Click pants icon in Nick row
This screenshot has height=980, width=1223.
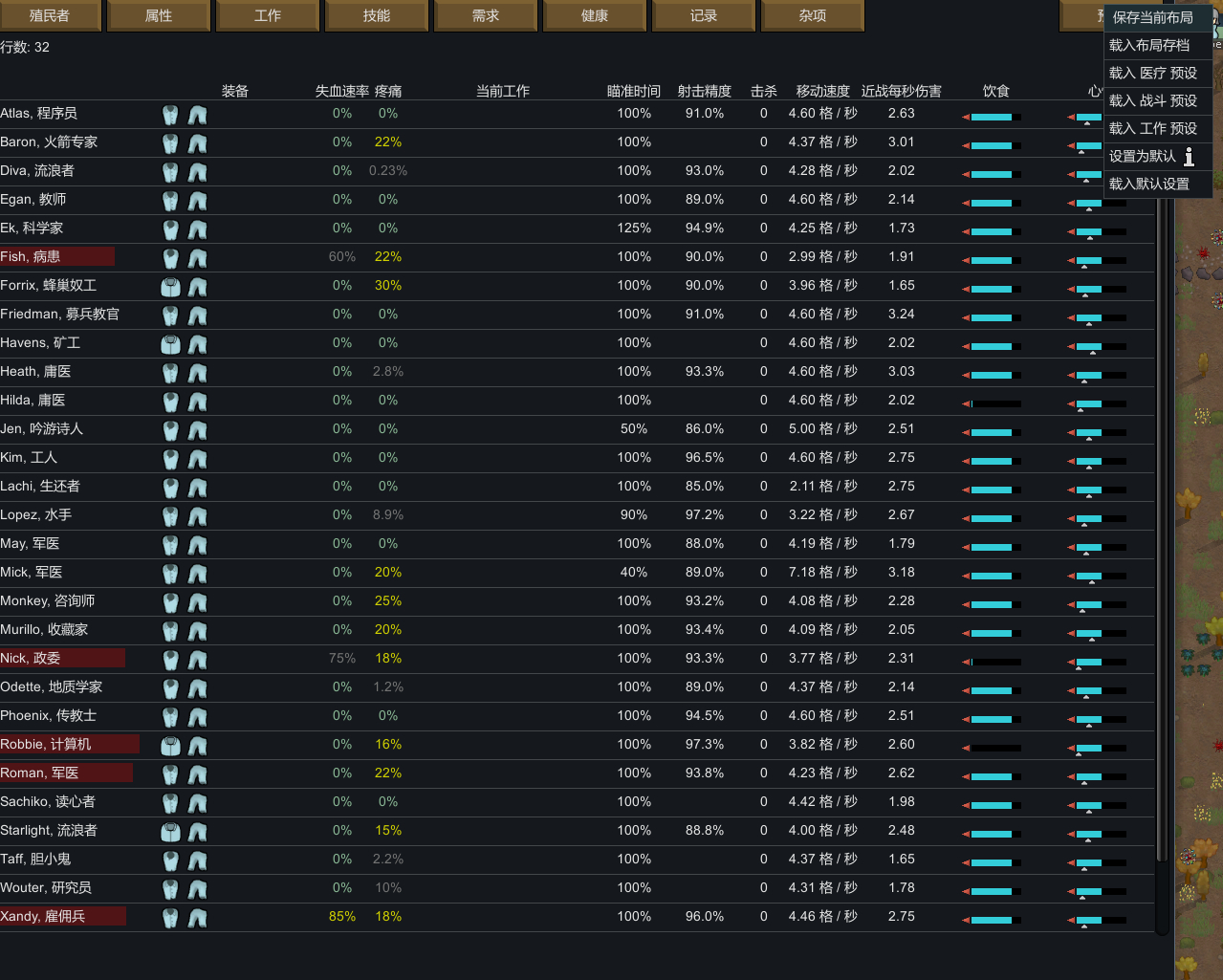pos(198,660)
